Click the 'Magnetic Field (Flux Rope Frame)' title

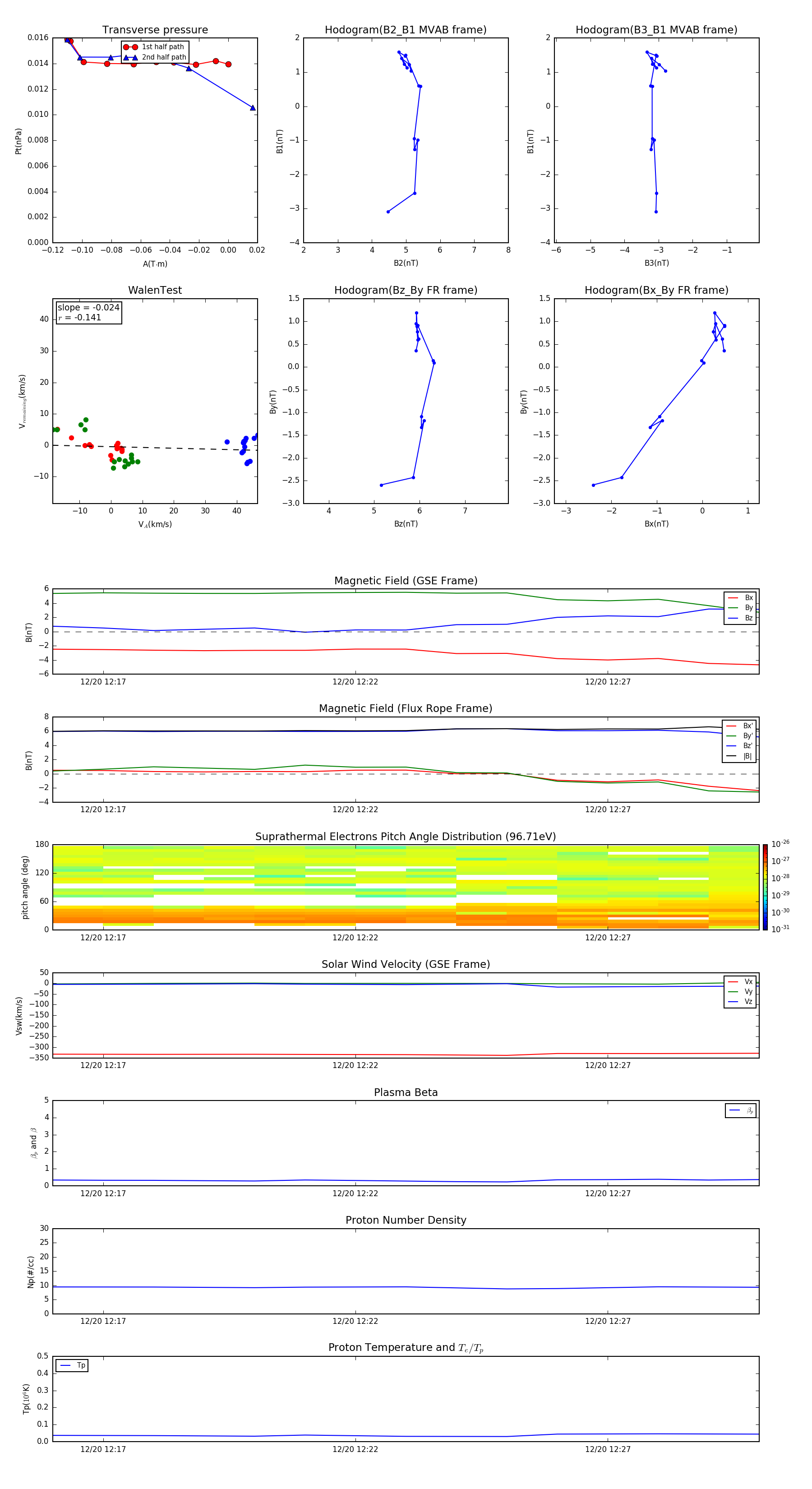(406, 709)
